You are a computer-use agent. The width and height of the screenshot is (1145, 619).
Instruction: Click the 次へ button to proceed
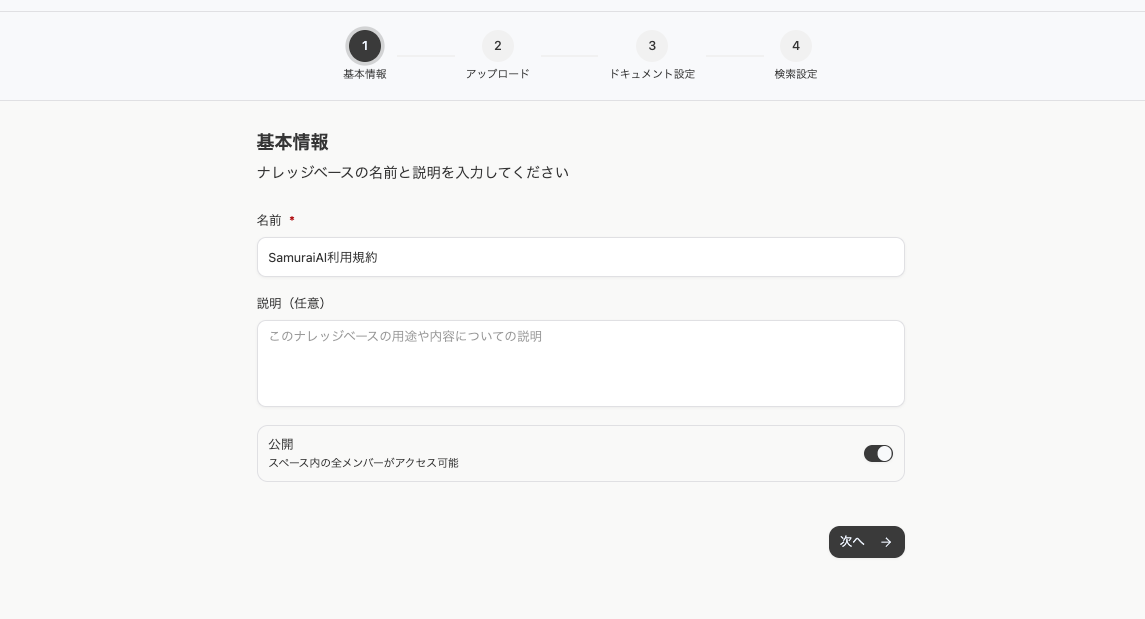coord(866,541)
